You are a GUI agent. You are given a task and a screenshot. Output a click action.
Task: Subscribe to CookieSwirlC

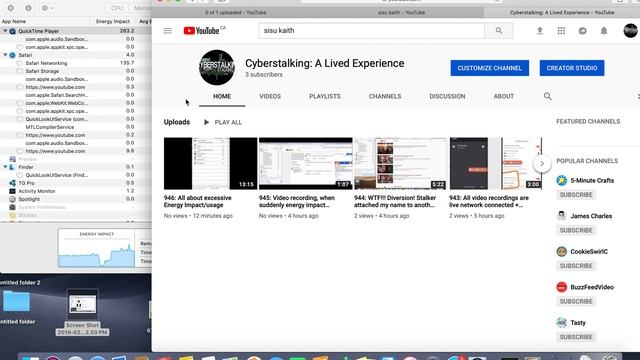pos(576,266)
